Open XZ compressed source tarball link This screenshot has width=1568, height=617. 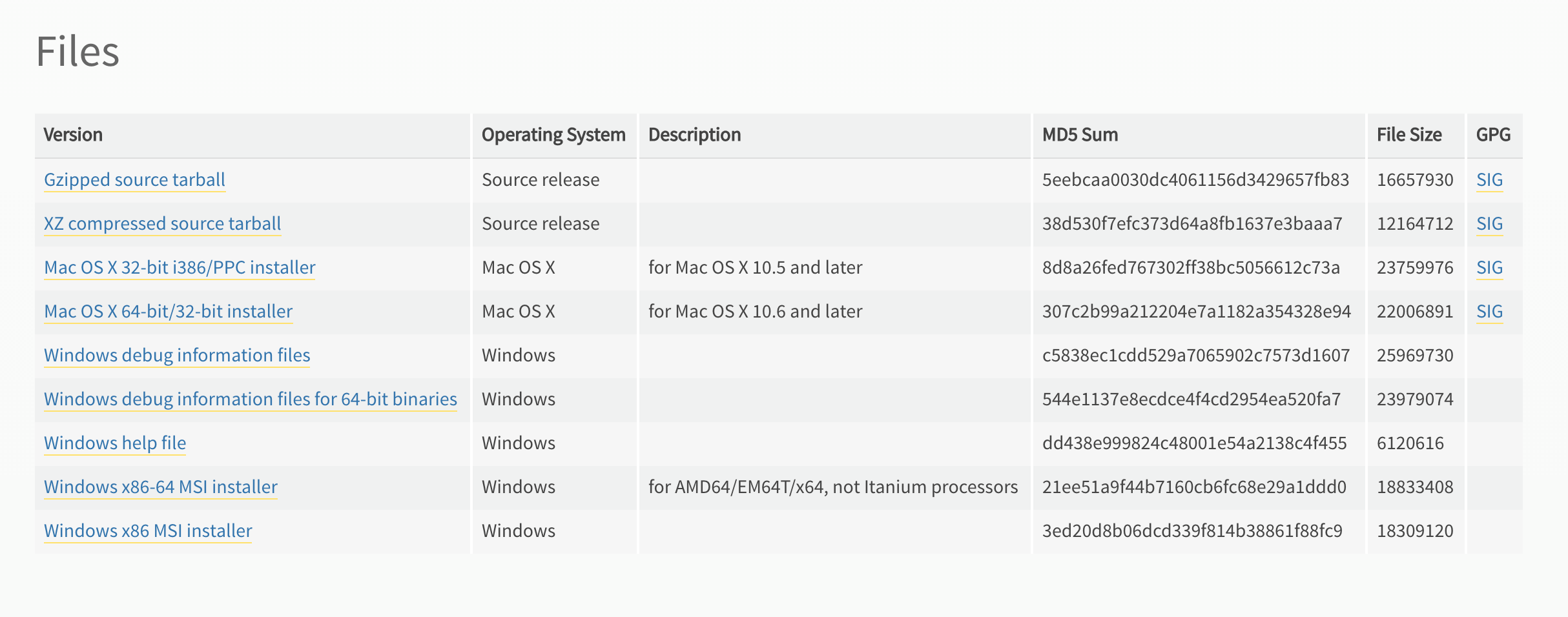pyautogui.click(x=162, y=223)
